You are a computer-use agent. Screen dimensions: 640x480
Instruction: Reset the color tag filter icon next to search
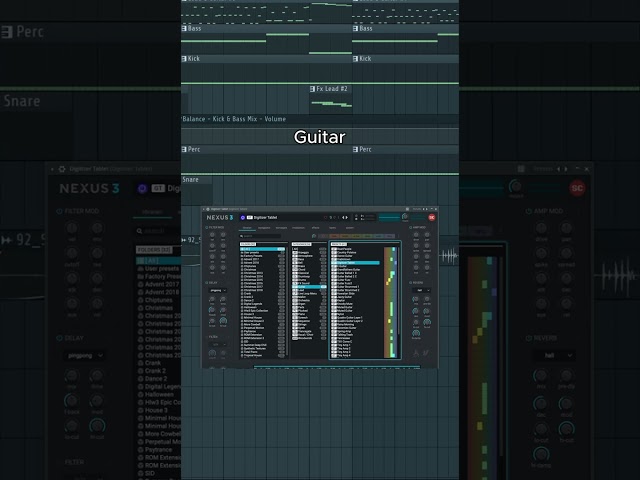click(x=314, y=236)
